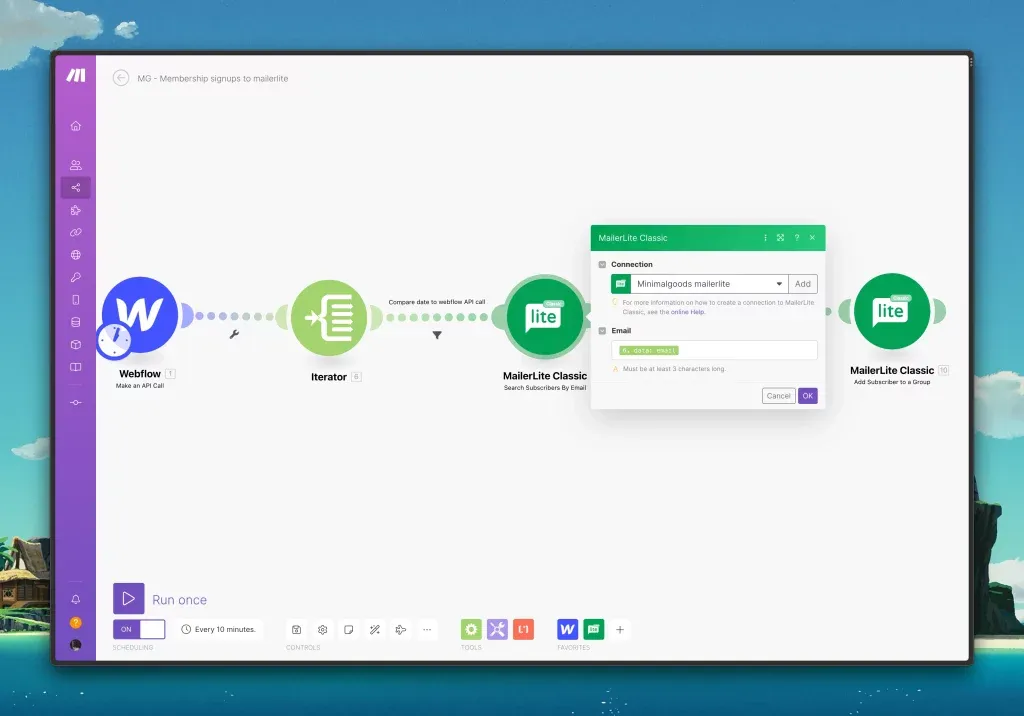
Task: Select MailerLite favorite in toolbar
Action: (594, 629)
